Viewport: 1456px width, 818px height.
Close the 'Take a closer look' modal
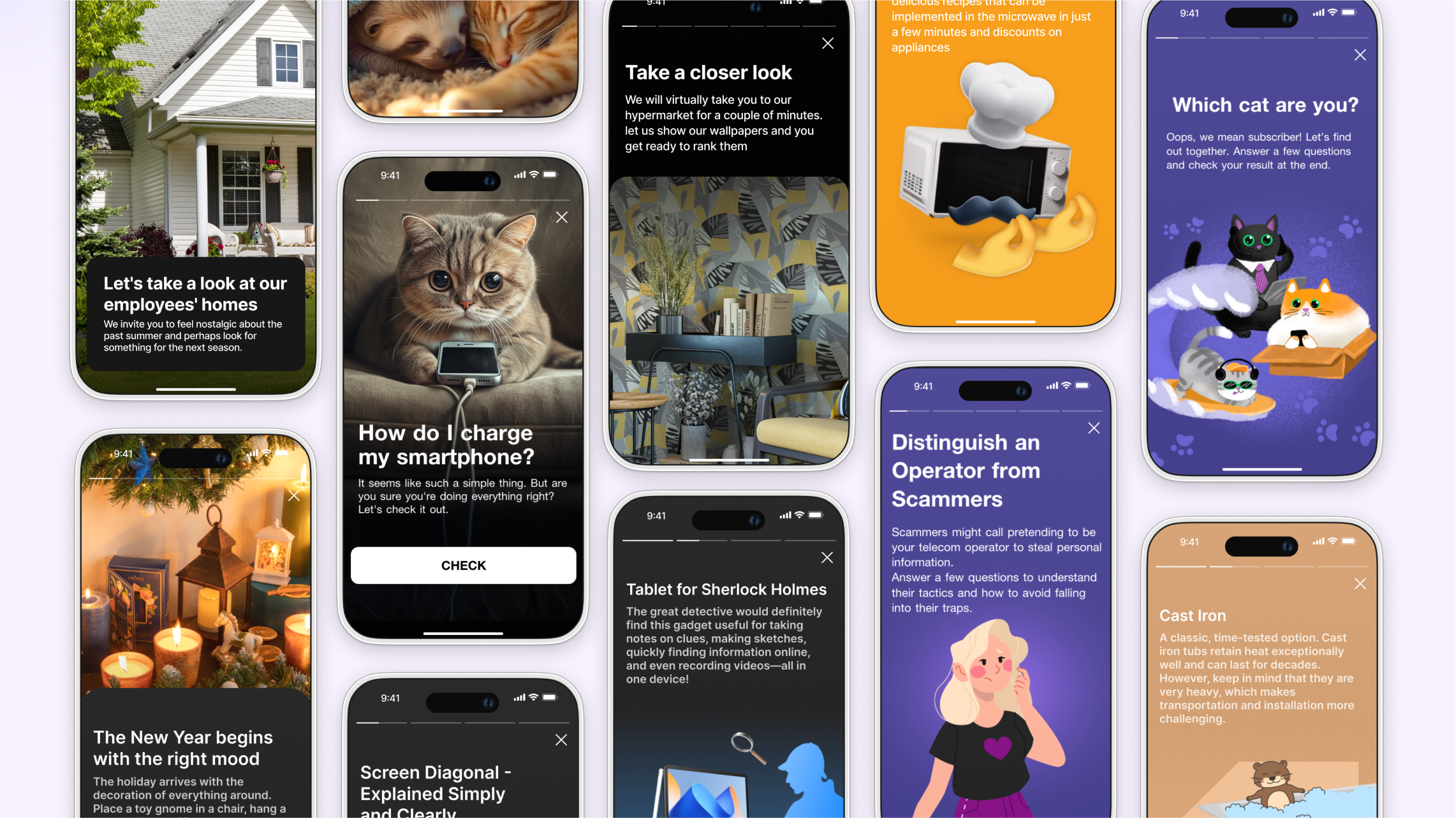(828, 42)
